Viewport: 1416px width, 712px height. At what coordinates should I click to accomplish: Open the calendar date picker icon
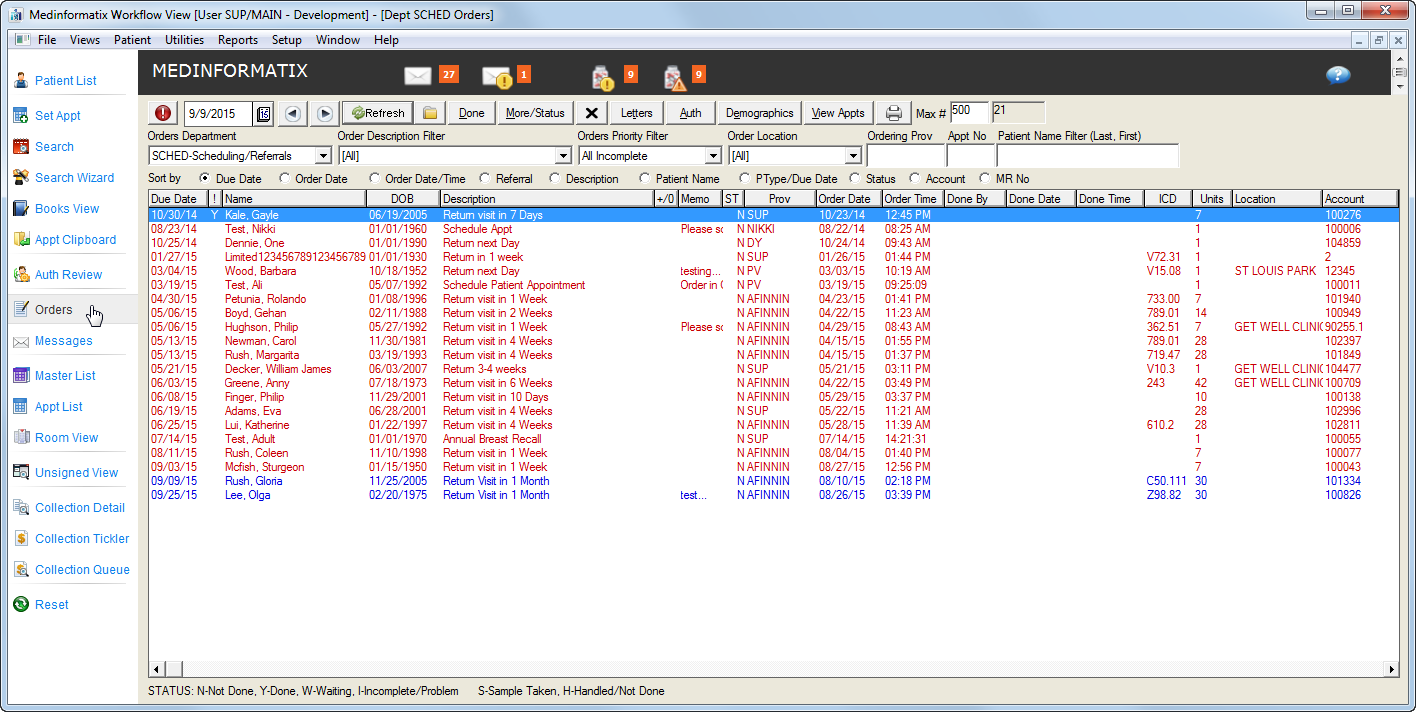click(x=263, y=114)
